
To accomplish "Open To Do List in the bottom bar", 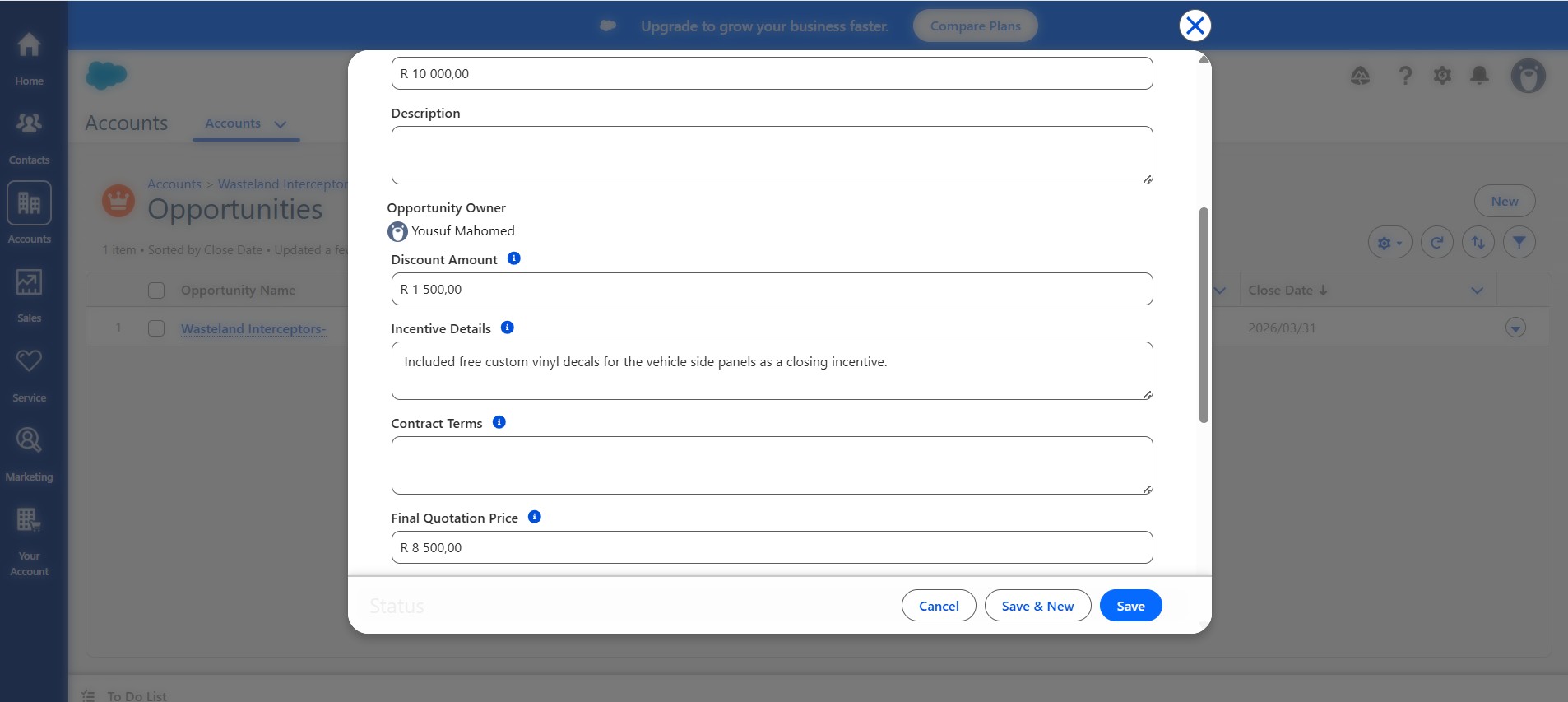I will [137, 696].
